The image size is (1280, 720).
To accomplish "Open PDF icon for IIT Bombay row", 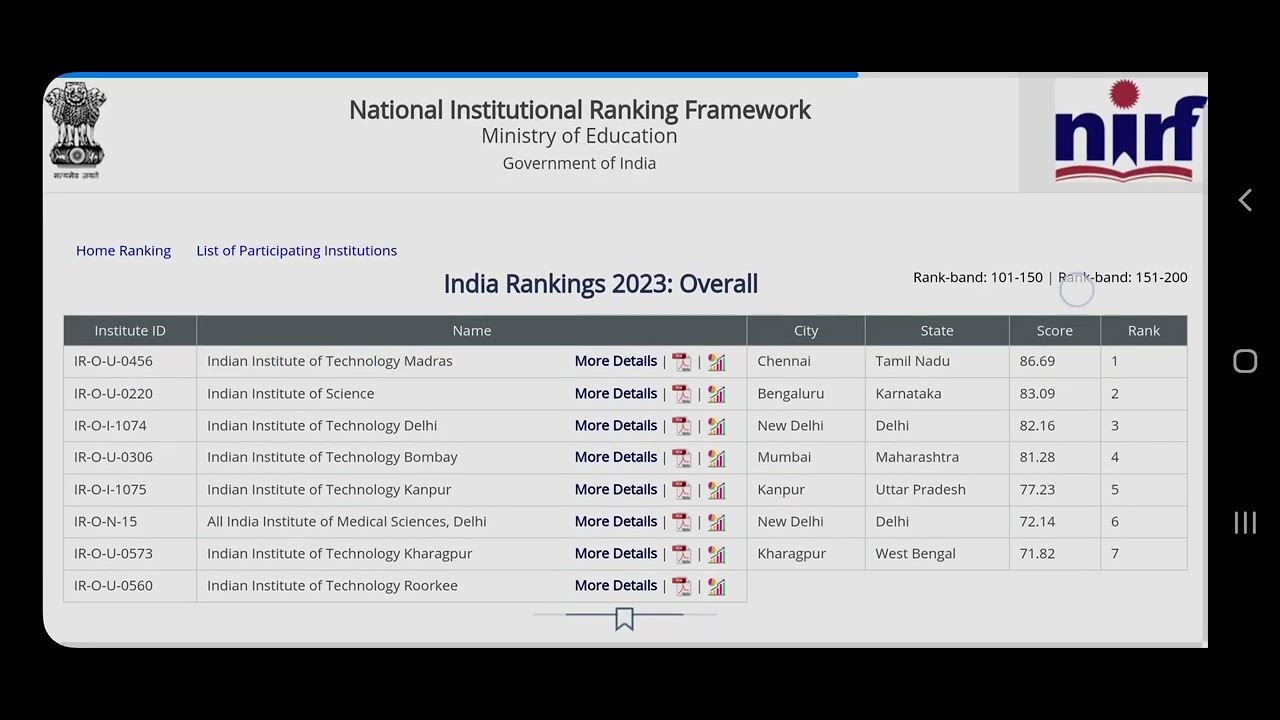I will pyautogui.click(x=681, y=458).
